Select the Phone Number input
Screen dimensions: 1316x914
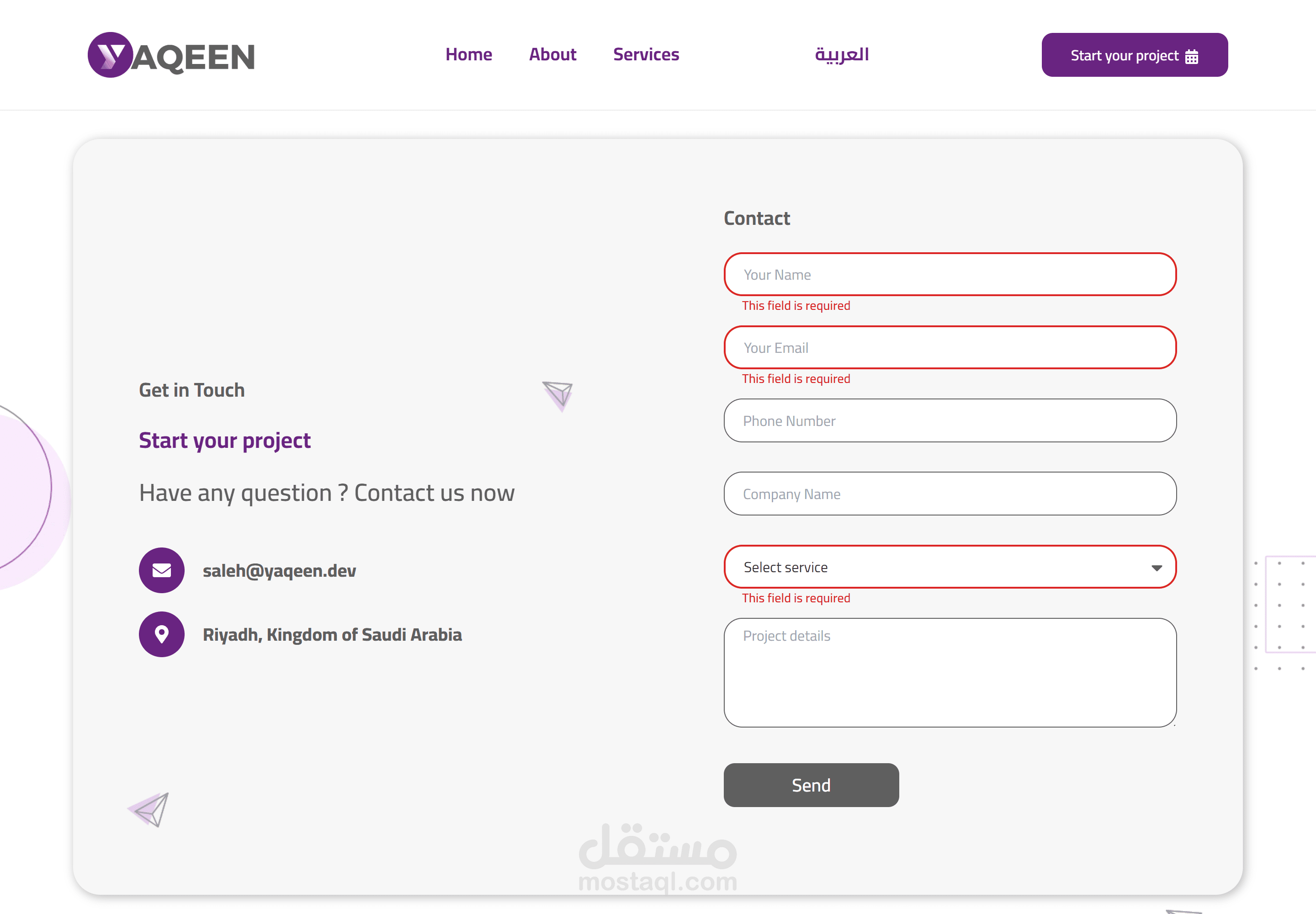[950, 421]
